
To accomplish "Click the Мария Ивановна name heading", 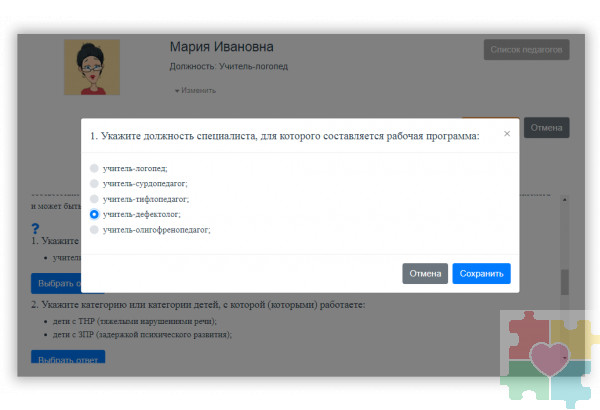I will [x=221, y=47].
